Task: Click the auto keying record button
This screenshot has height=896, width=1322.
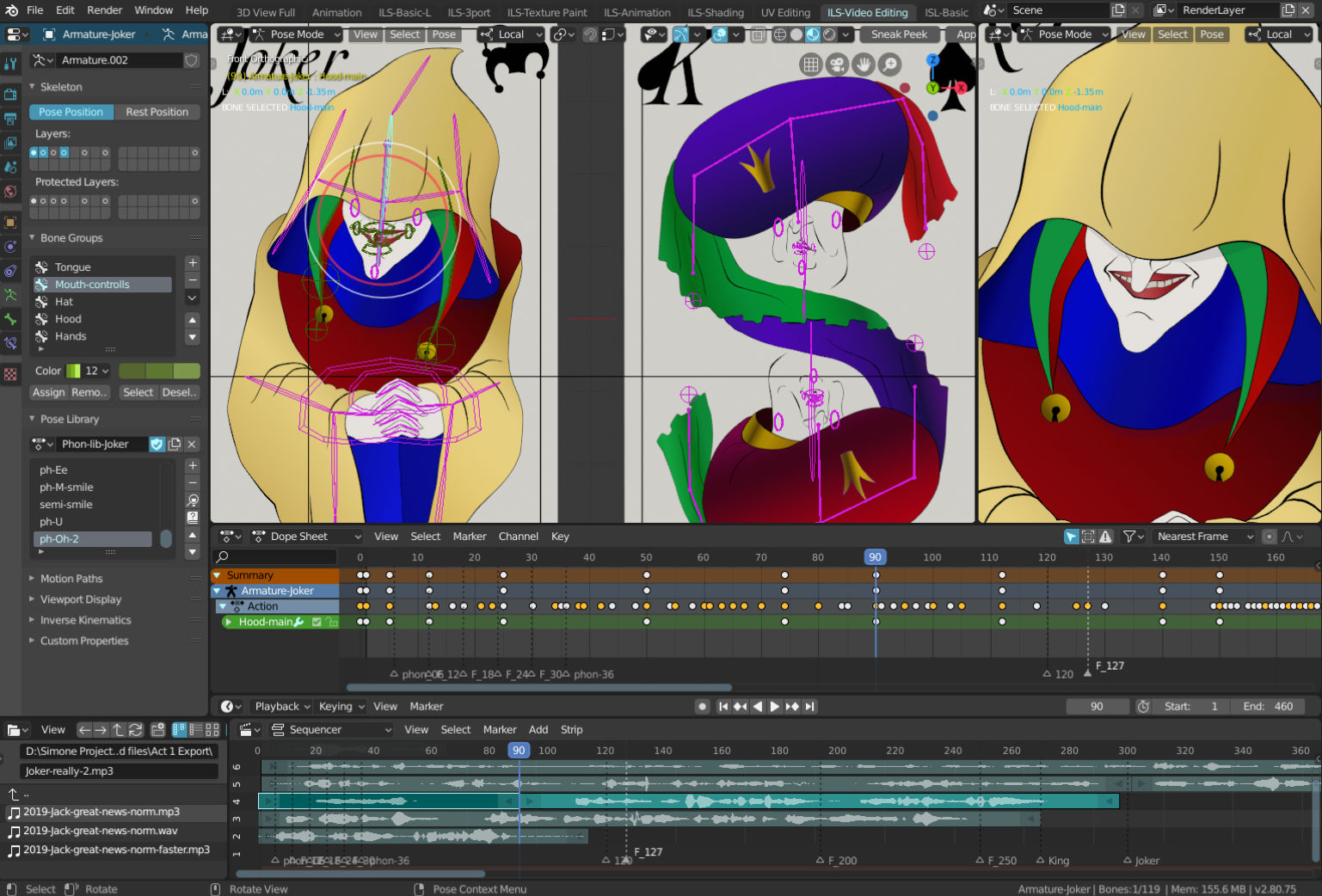Action: pos(702,706)
